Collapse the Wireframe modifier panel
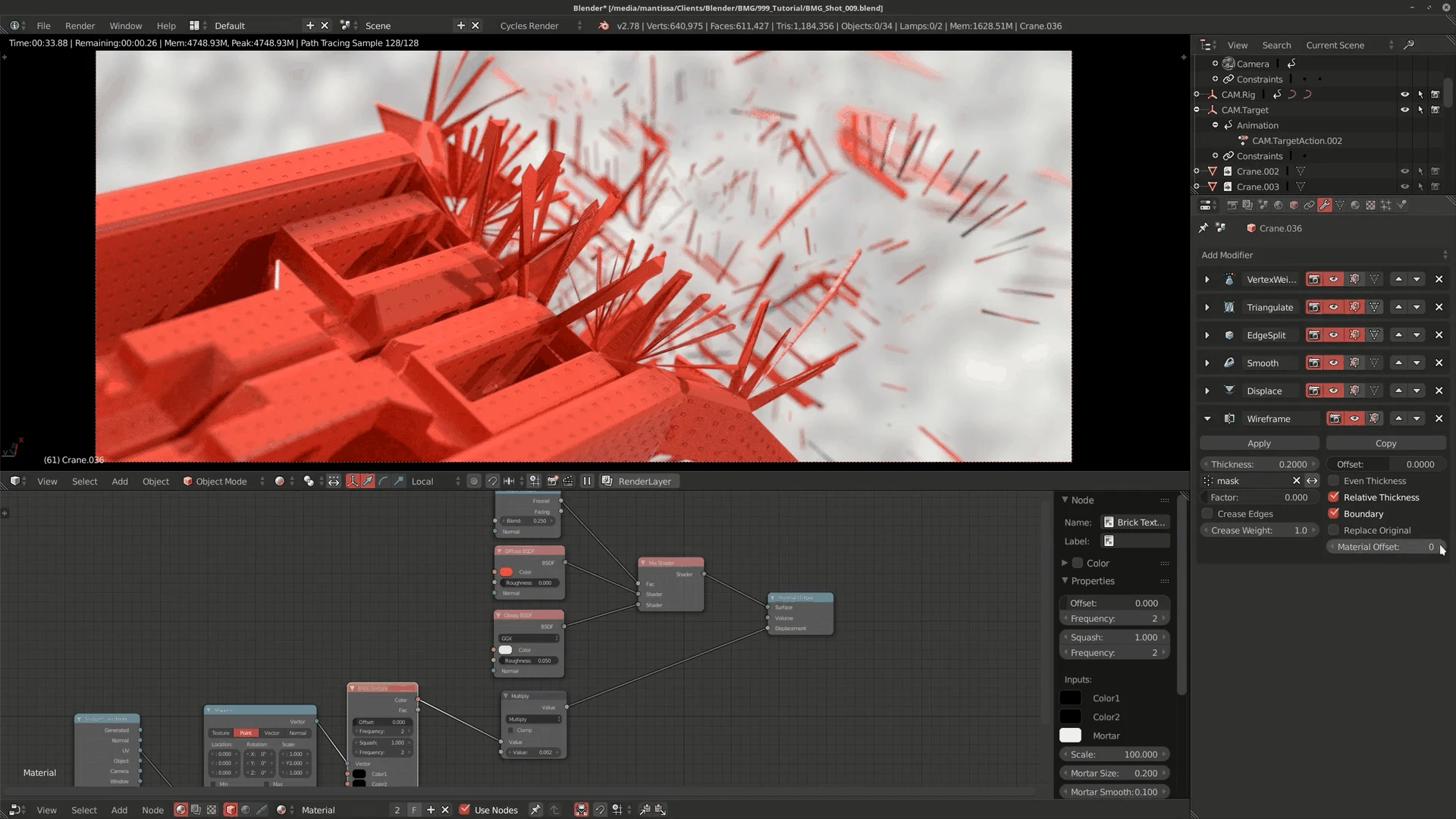 click(1207, 419)
